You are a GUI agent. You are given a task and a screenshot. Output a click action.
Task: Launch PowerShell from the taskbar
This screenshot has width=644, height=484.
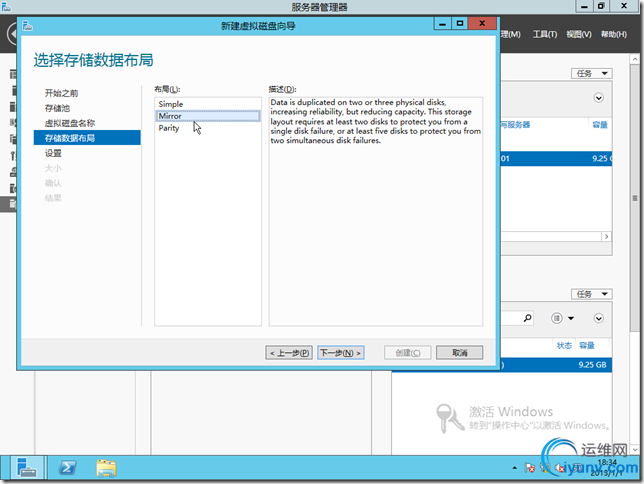[x=68, y=468]
